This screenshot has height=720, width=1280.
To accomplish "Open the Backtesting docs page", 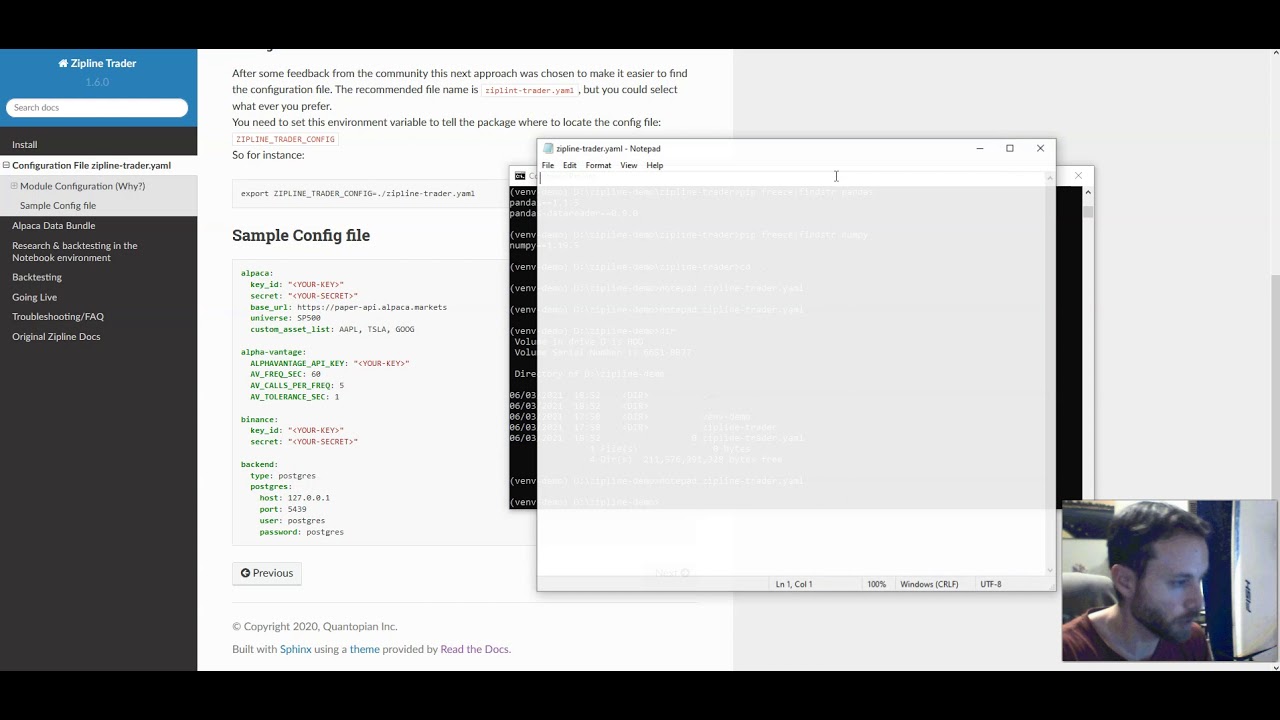I will click(x=37, y=277).
